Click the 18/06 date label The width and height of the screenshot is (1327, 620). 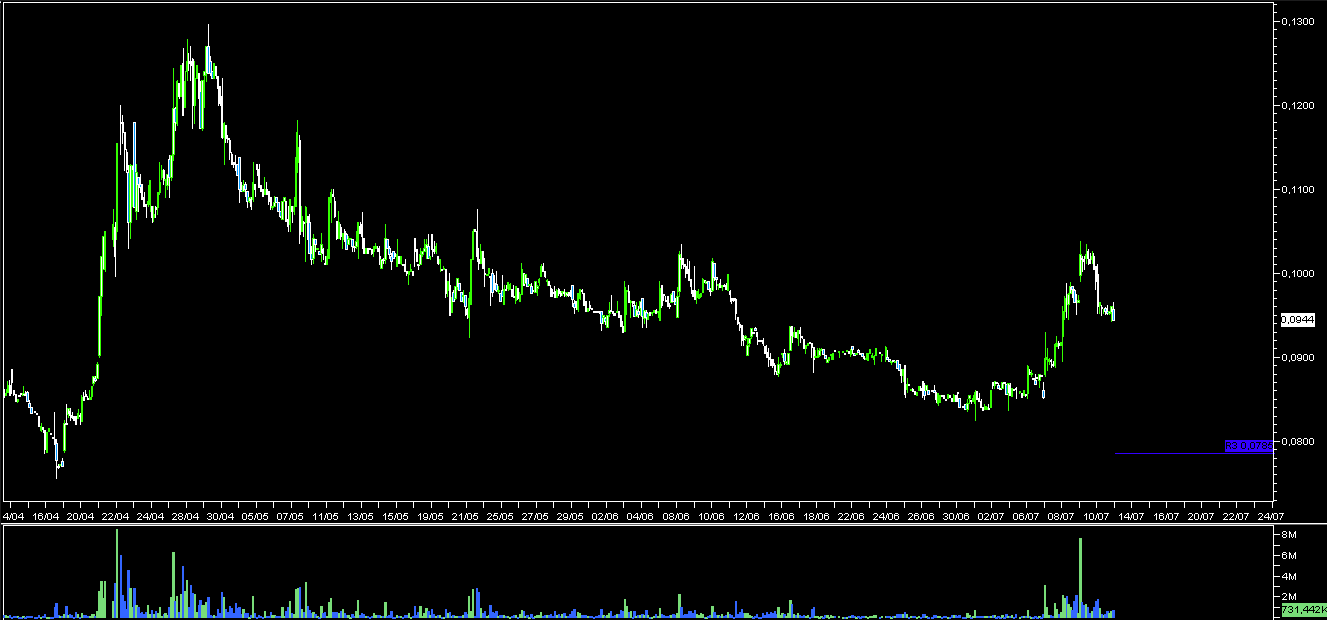click(815, 517)
